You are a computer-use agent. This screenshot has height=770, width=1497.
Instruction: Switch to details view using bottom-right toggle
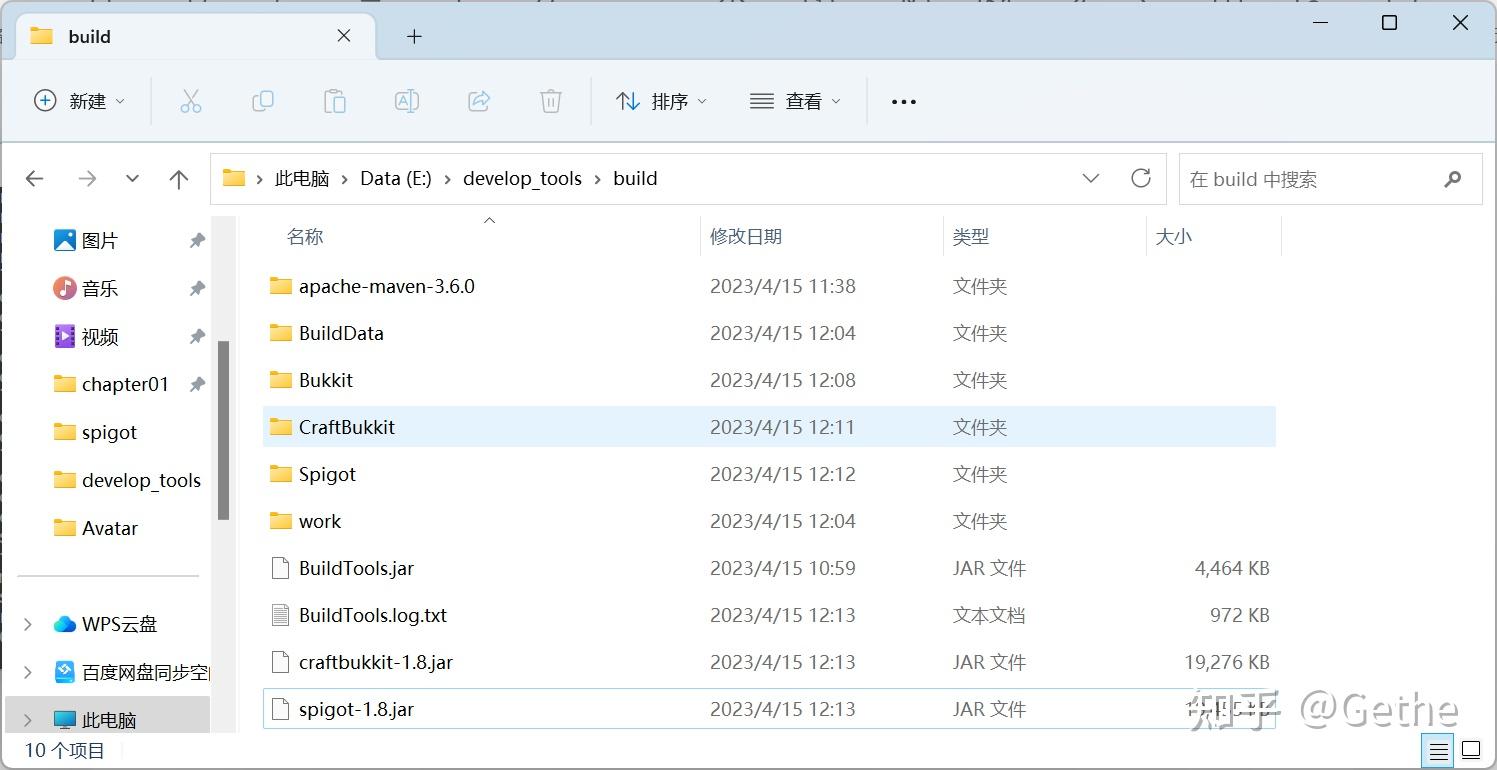click(1438, 750)
